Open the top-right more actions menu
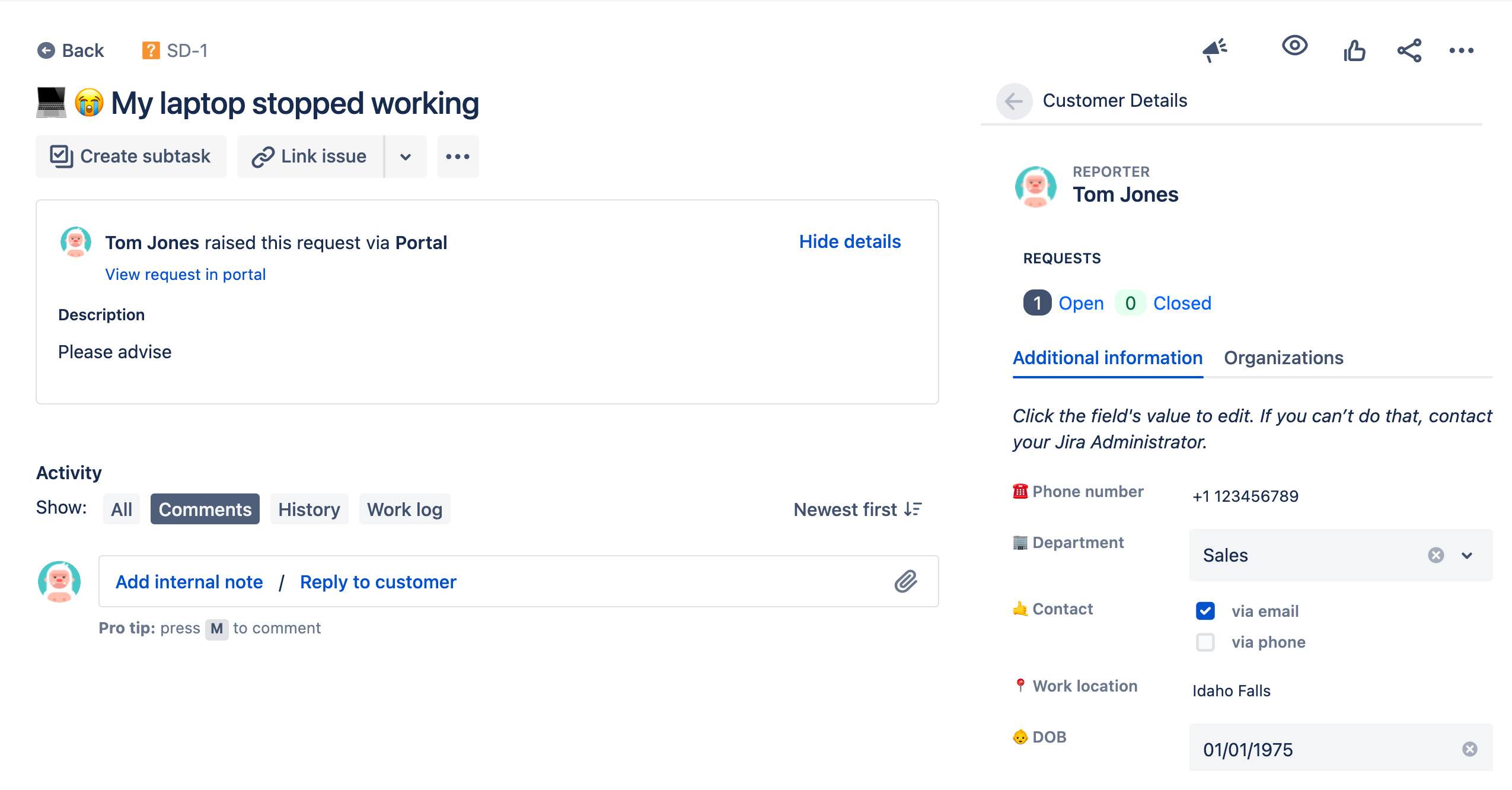 point(1461,50)
